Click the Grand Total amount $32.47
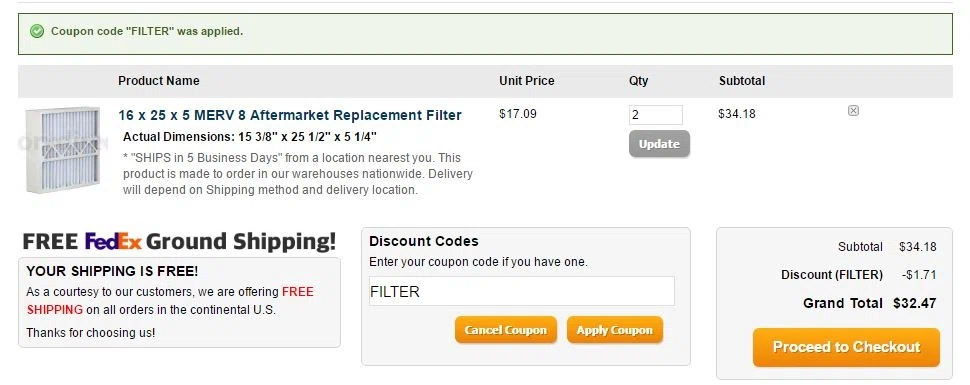970x385 pixels. [914, 303]
